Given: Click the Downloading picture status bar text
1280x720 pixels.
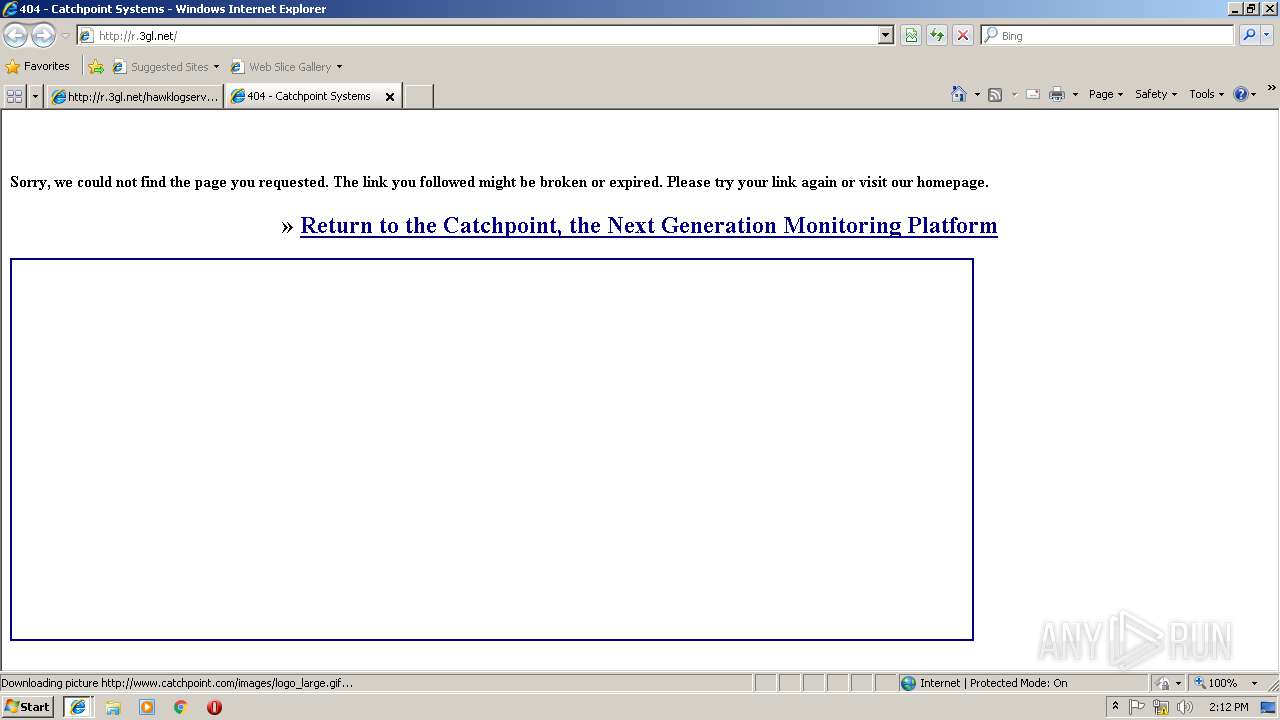Looking at the screenshot, I should (x=177, y=683).
